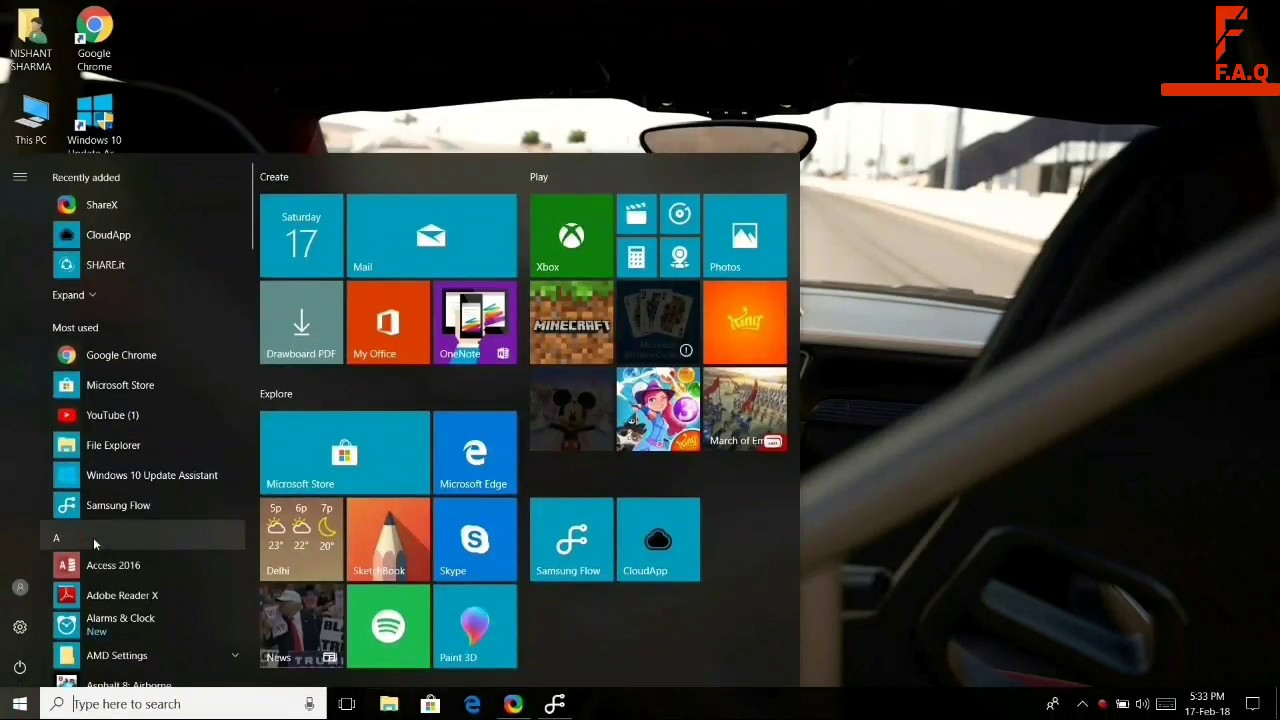
Task: Open the orange King game tile
Action: click(x=745, y=323)
